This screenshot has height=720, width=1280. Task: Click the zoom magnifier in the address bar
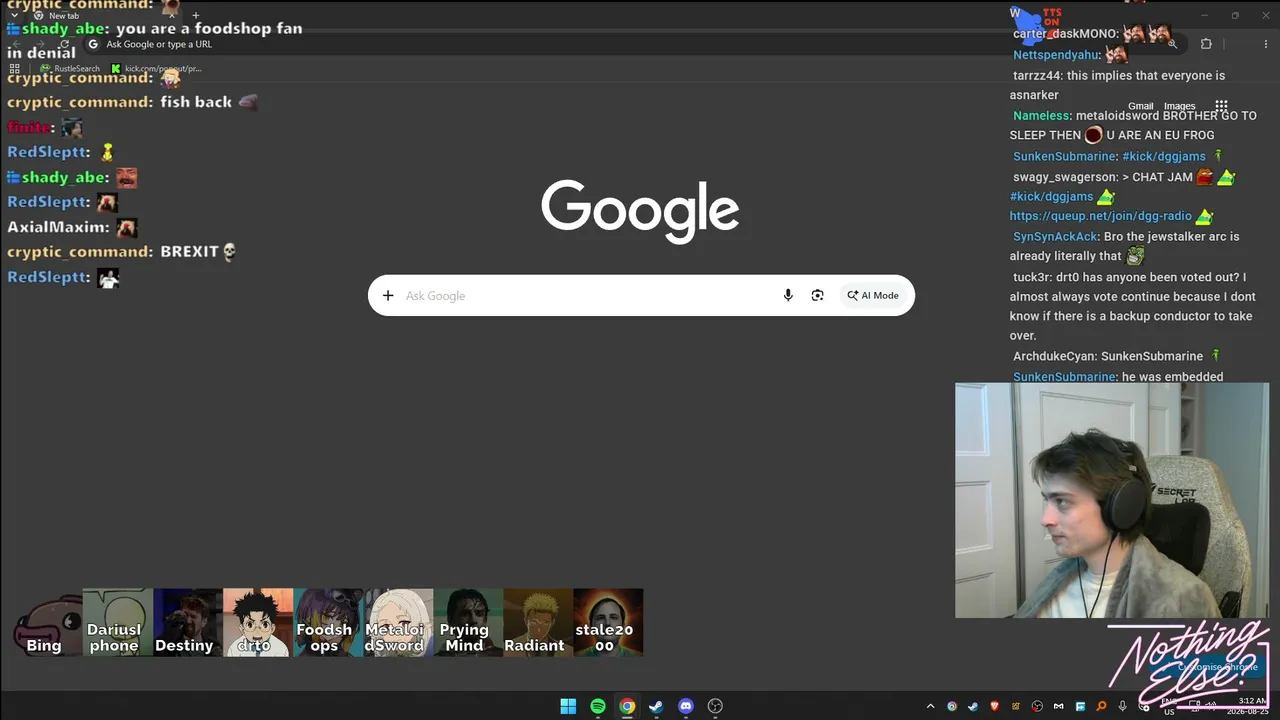coord(1172,44)
